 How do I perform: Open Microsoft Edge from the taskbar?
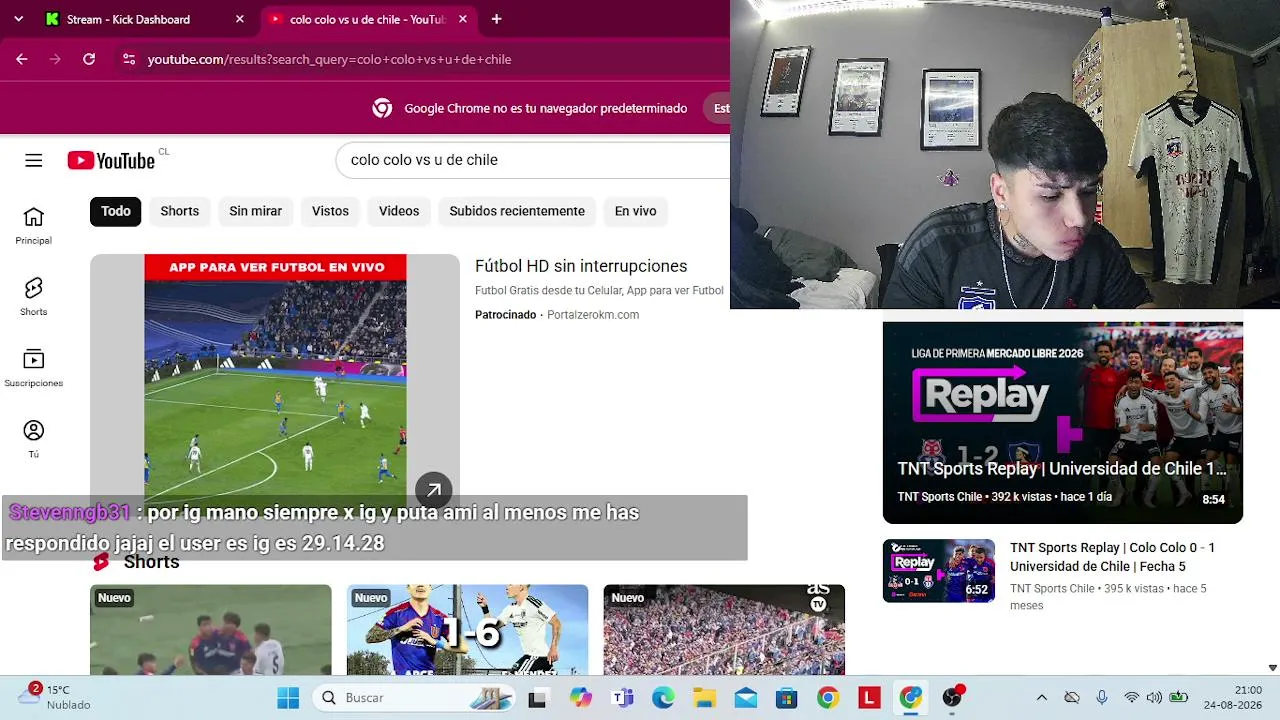663,698
